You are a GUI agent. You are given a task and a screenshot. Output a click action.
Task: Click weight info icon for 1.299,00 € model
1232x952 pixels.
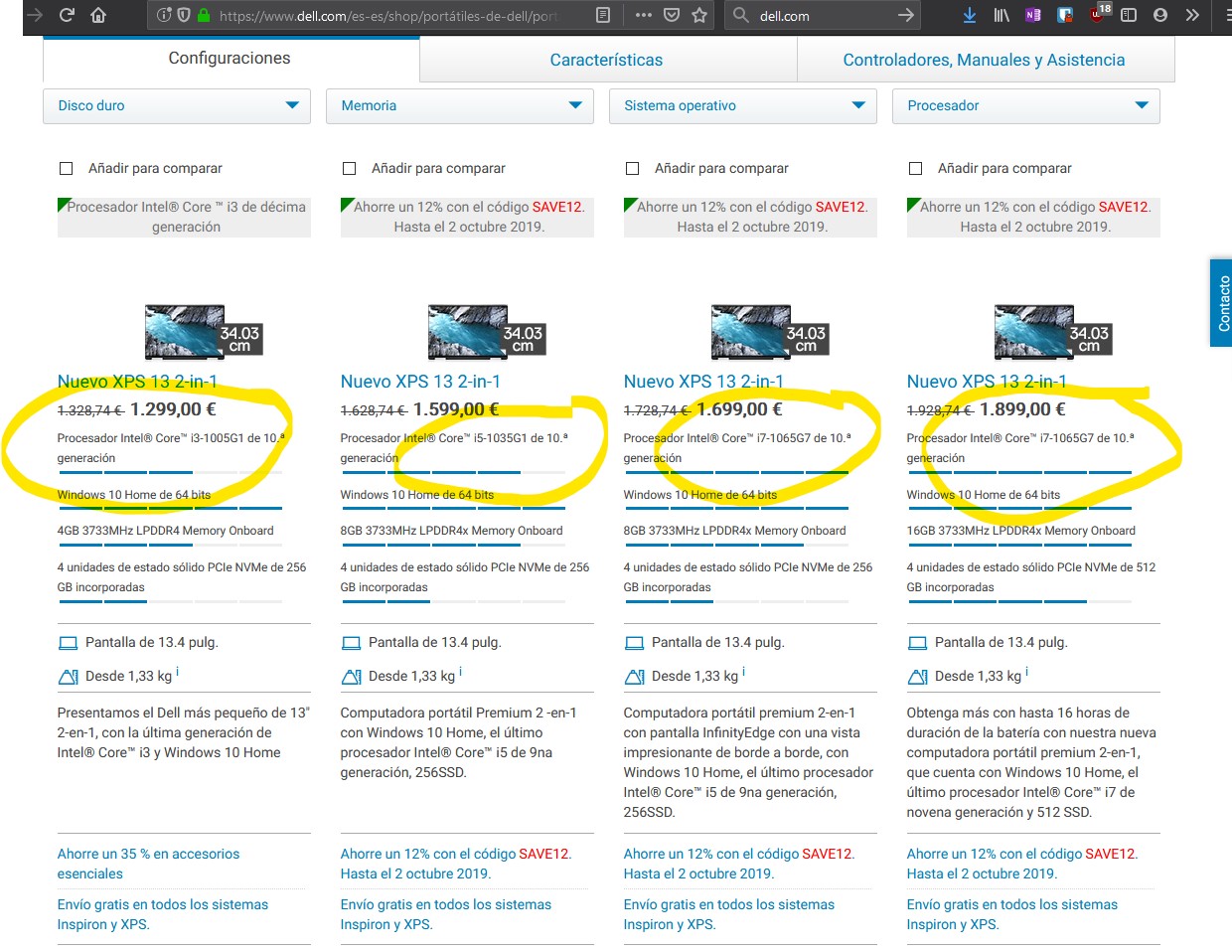click(178, 672)
